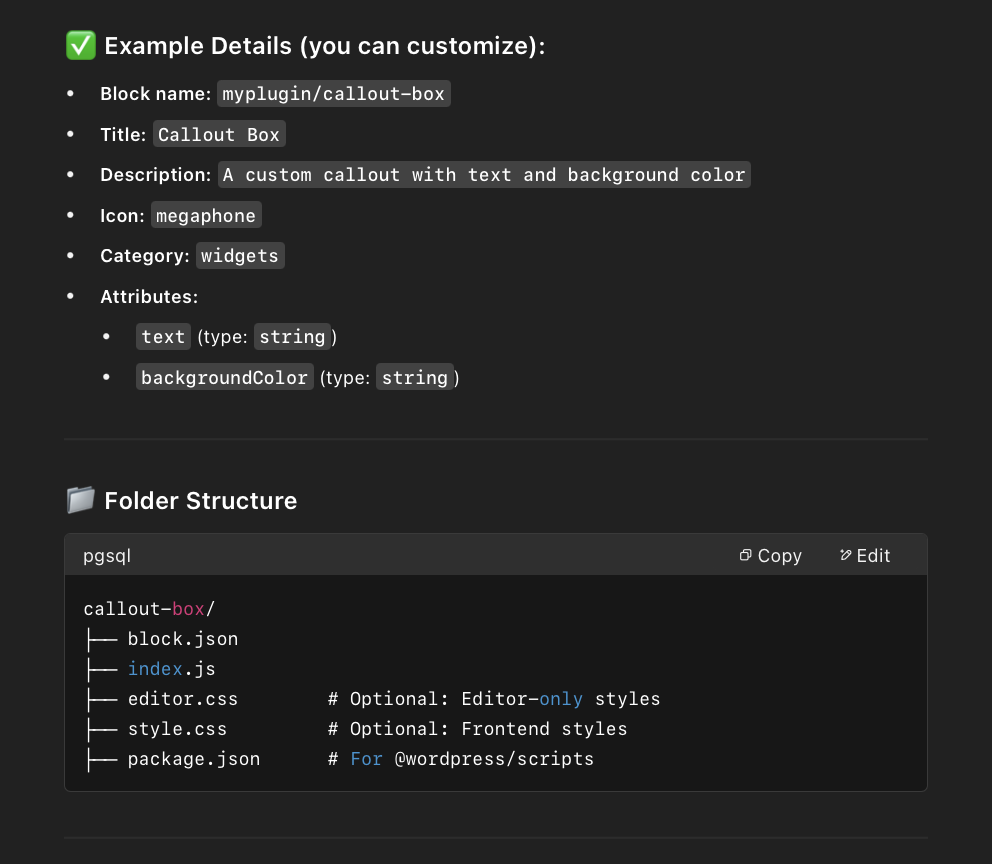The height and width of the screenshot is (864, 992).
Task: Click the backgroundColor attribute code
Action: tap(225, 377)
